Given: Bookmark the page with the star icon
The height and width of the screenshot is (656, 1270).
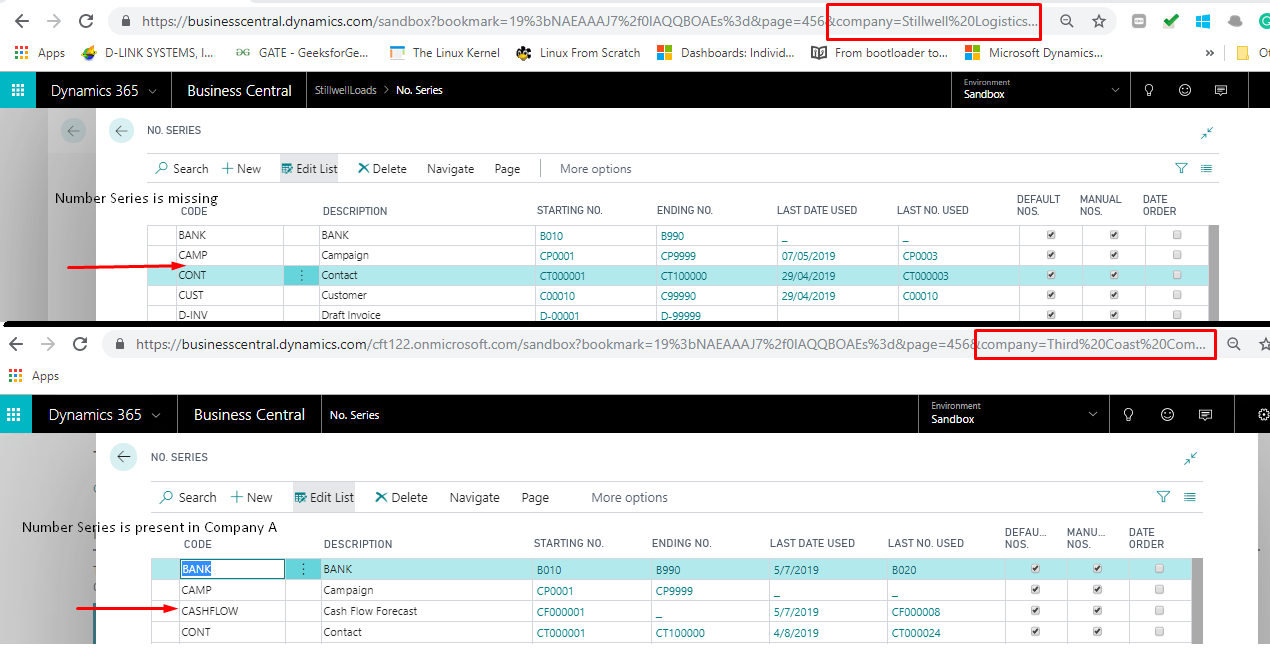Looking at the screenshot, I should click(1099, 21).
